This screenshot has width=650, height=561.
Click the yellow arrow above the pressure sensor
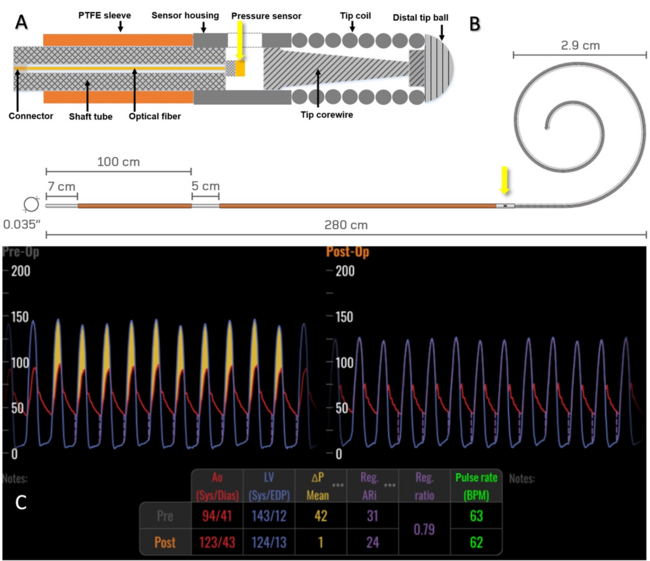coord(239,42)
